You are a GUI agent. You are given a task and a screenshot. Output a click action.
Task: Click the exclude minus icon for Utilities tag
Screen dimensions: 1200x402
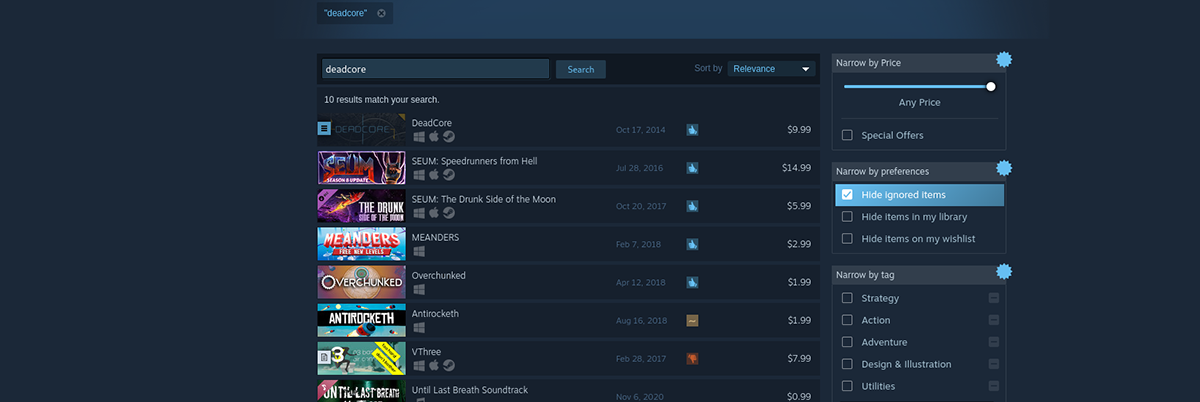click(x=994, y=386)
